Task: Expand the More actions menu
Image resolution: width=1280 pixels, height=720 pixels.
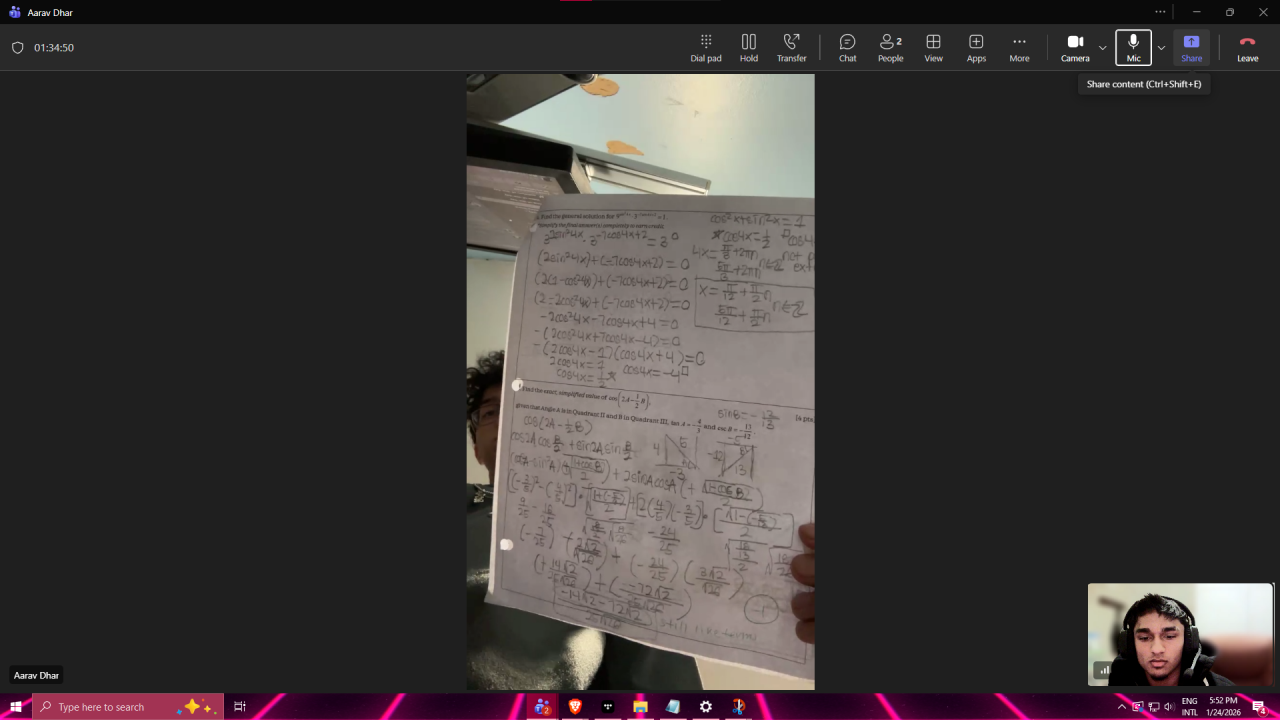Action: pyautogui.click(x=1019, y=47)
